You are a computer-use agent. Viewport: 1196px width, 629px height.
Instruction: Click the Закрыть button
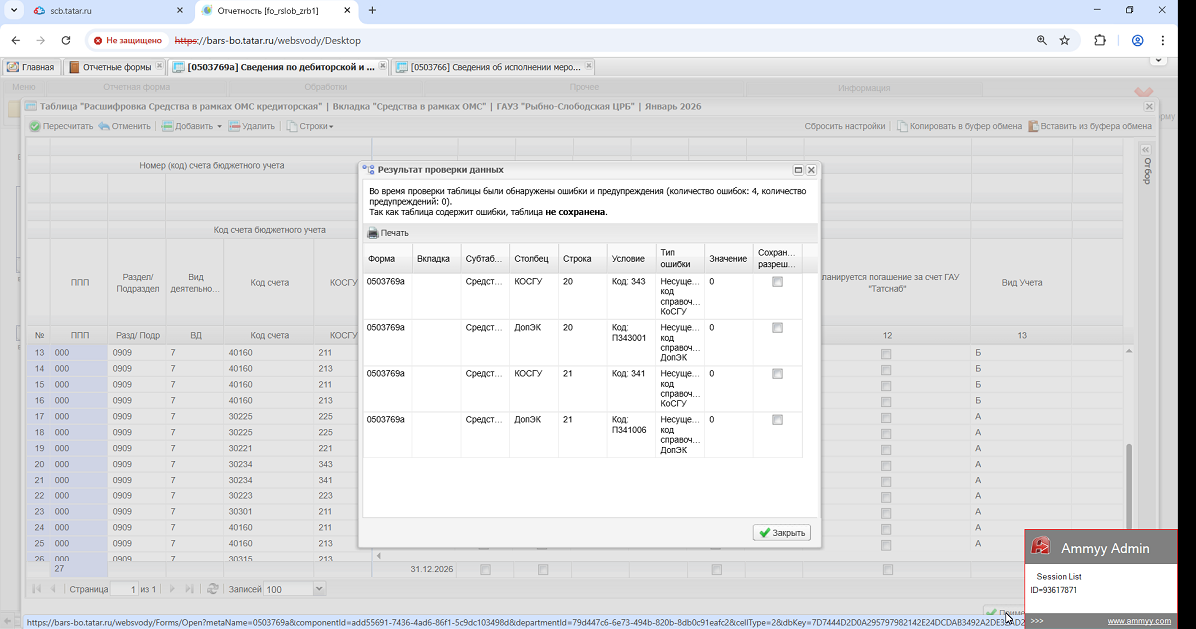(782, 533)
